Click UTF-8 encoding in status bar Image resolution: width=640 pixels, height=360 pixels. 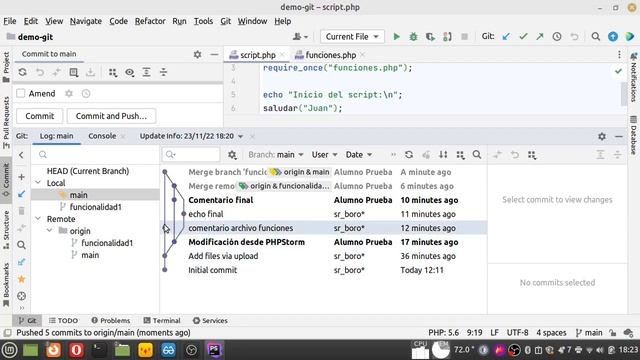click(517, 333)
